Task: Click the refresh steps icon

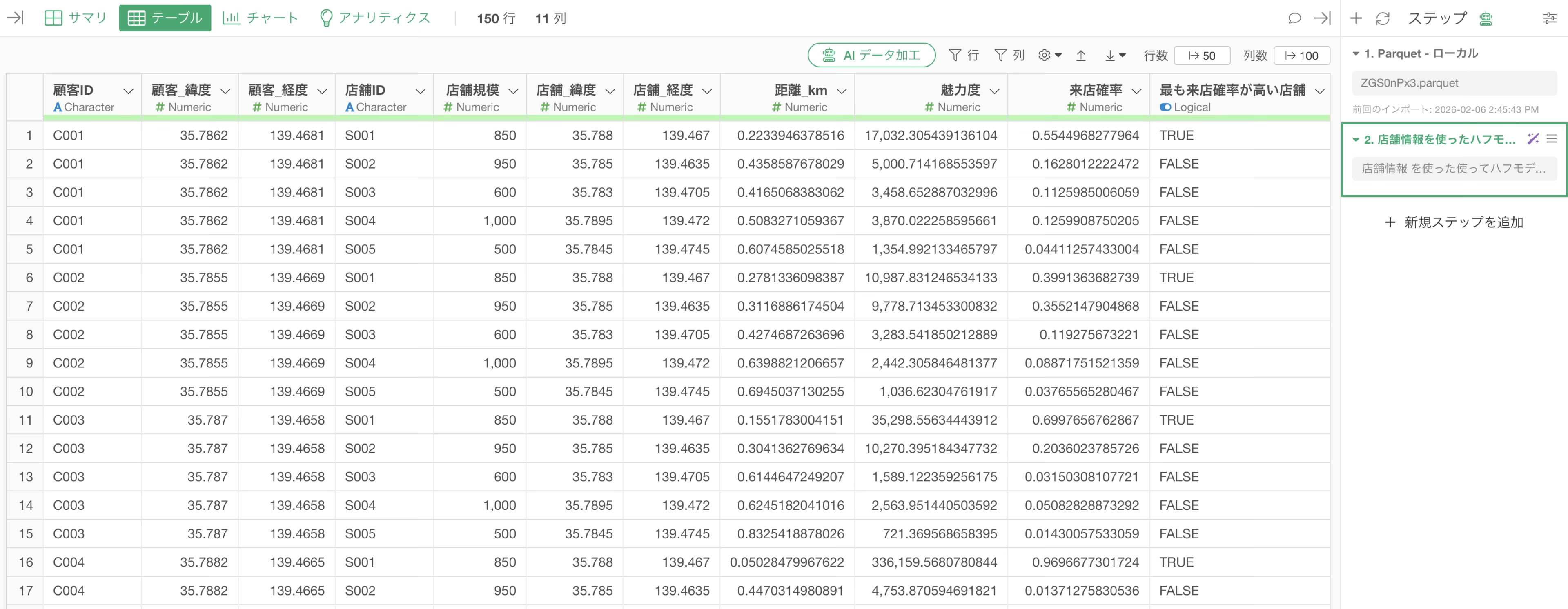Action: 1382,18
